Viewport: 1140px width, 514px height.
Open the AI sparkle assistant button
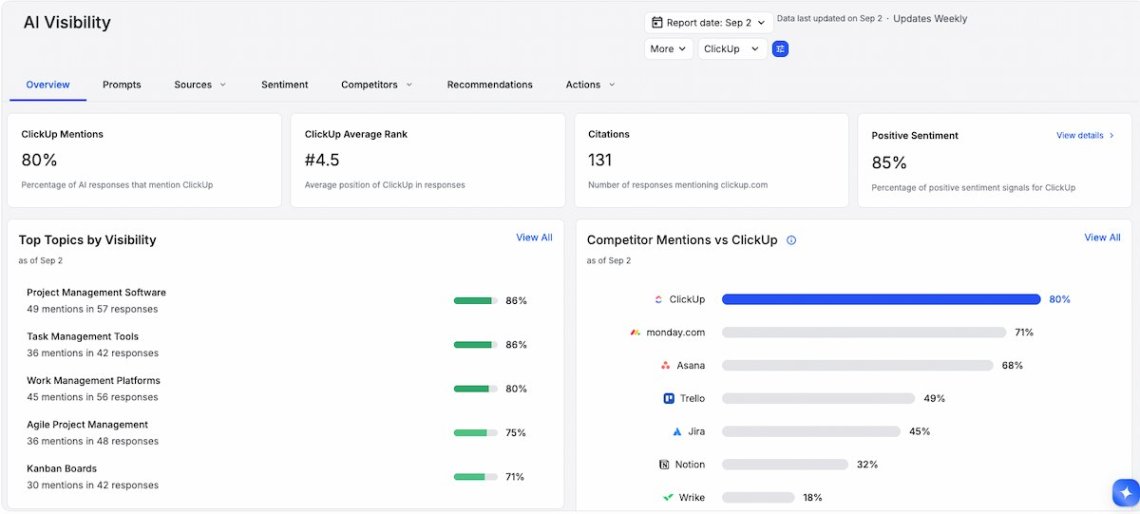pos(1126,492)
